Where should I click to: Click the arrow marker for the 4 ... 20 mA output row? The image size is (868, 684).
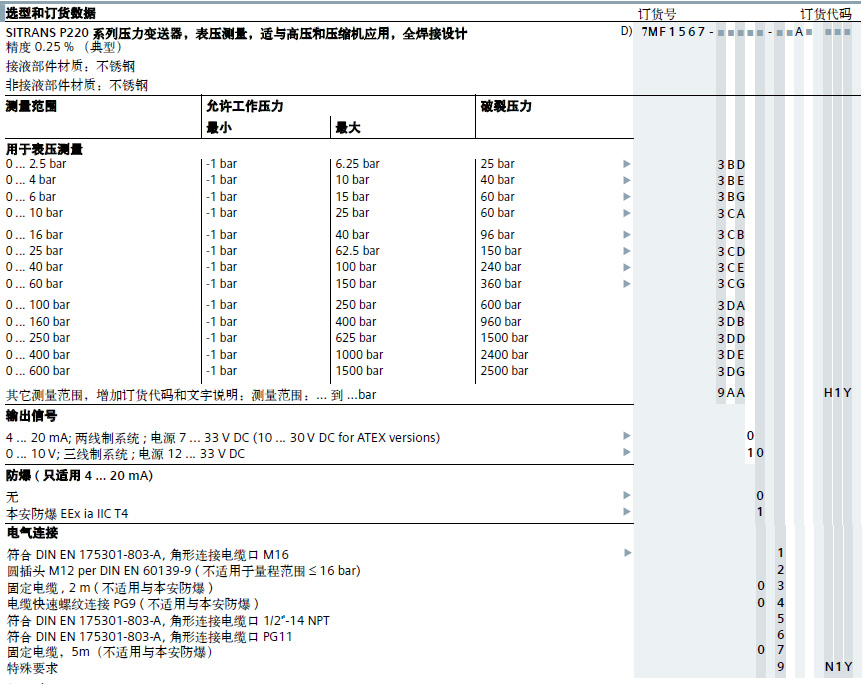pos(627,436)
